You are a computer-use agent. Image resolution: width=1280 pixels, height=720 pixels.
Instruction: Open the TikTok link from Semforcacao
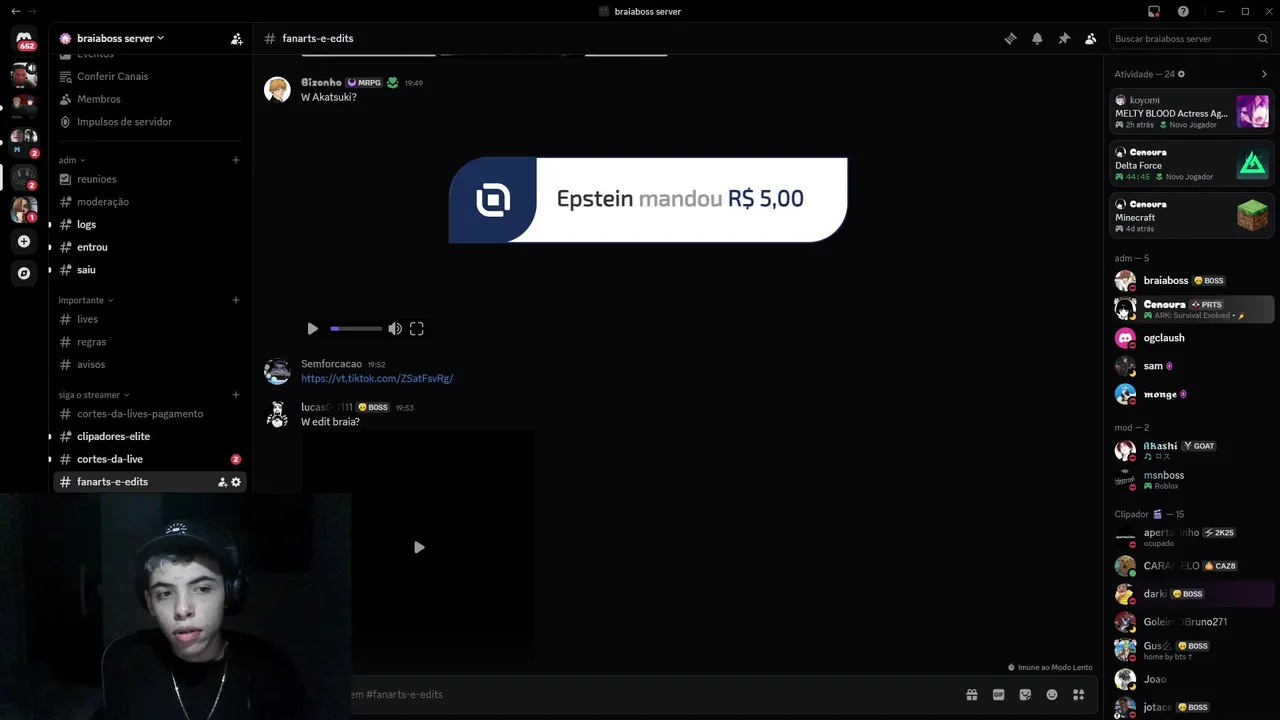(377, 379)
